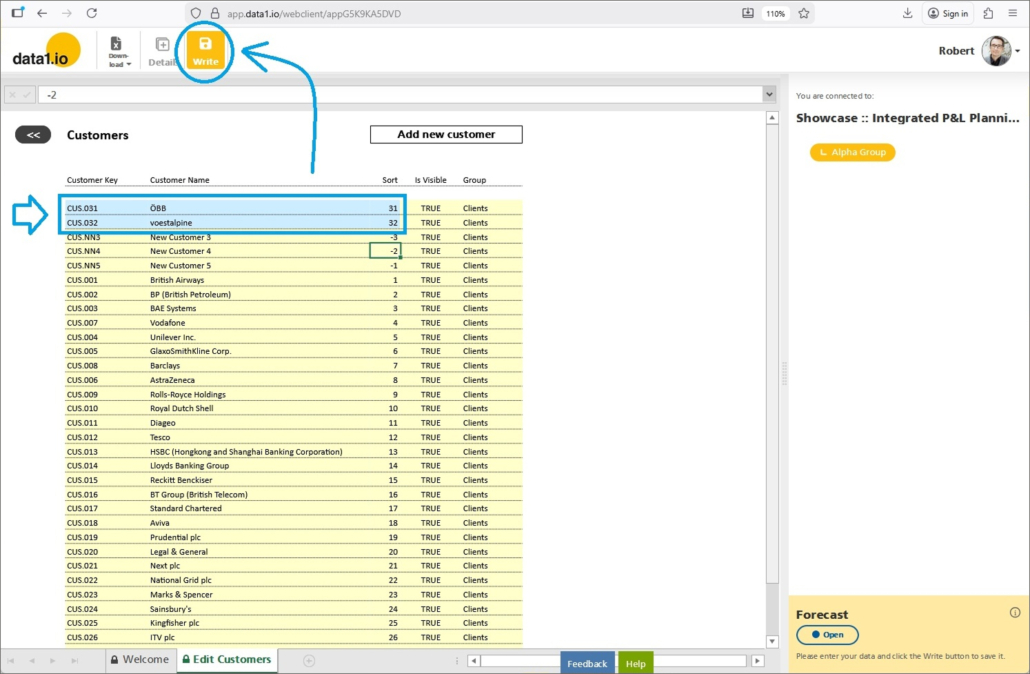Screen dimensions: 1030x674
Task: Click the Forecast info icon
Action: point(1015,613)
